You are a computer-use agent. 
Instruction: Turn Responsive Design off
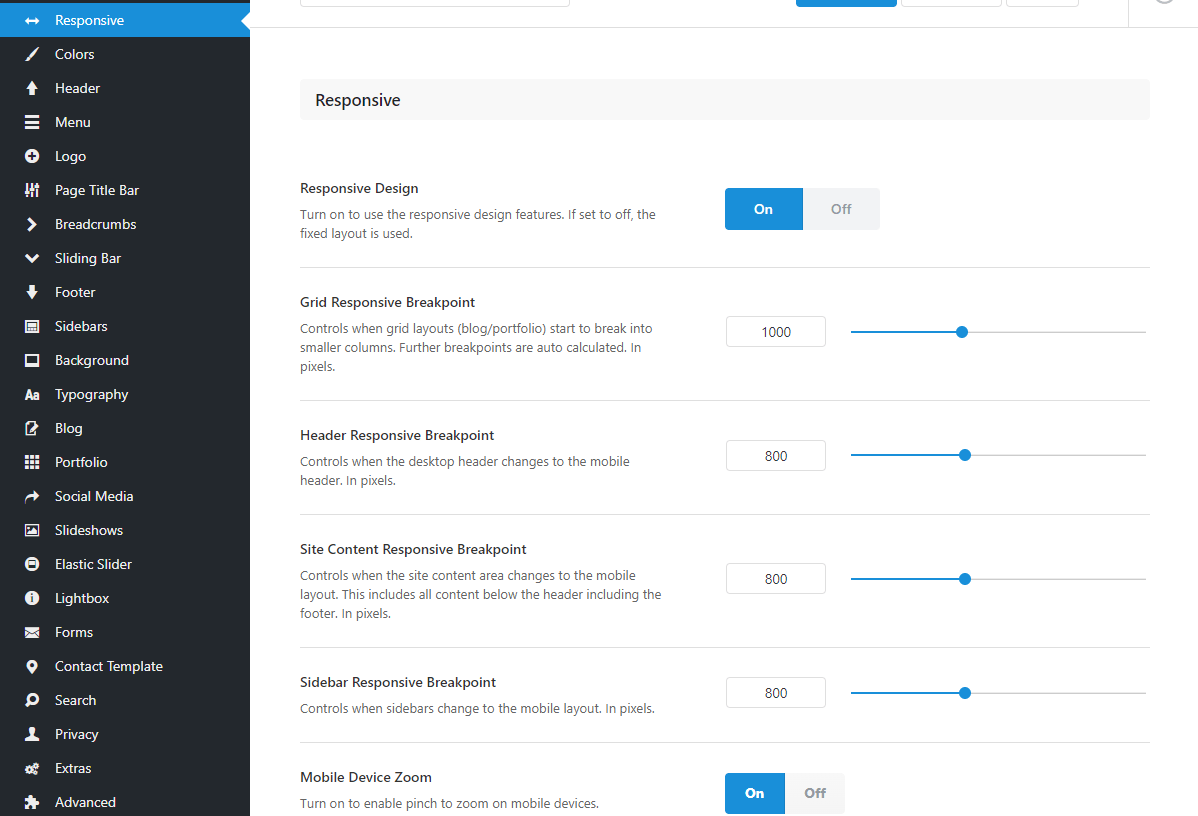[x=841, y=209]
